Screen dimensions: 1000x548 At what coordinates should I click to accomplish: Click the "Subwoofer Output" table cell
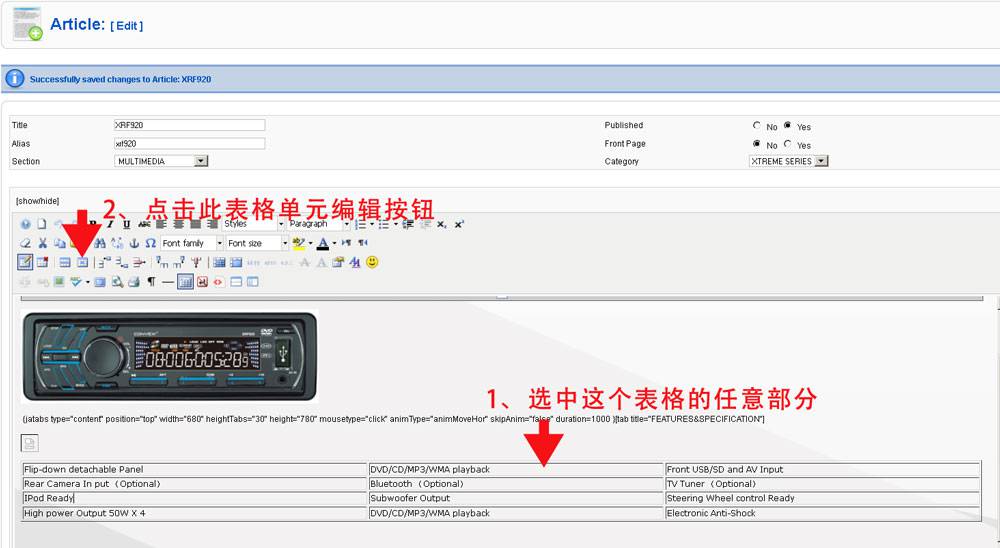point(516,498)
